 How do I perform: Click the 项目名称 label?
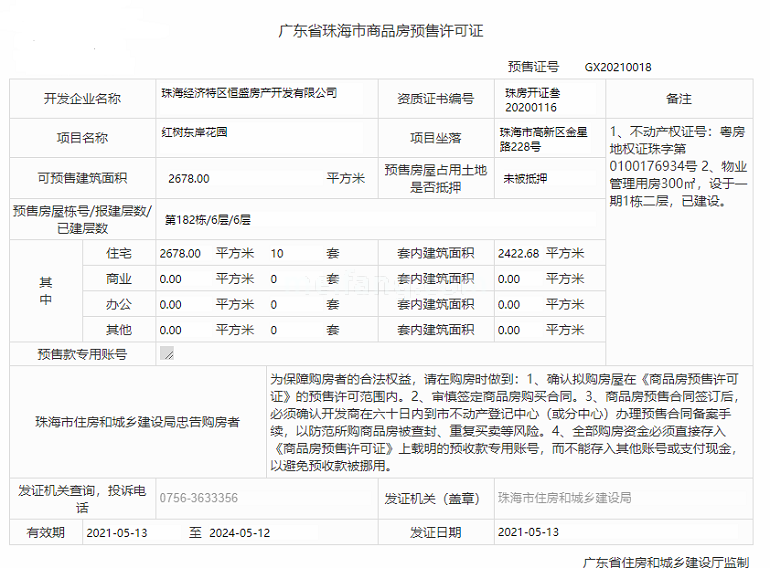click(82, 138)
